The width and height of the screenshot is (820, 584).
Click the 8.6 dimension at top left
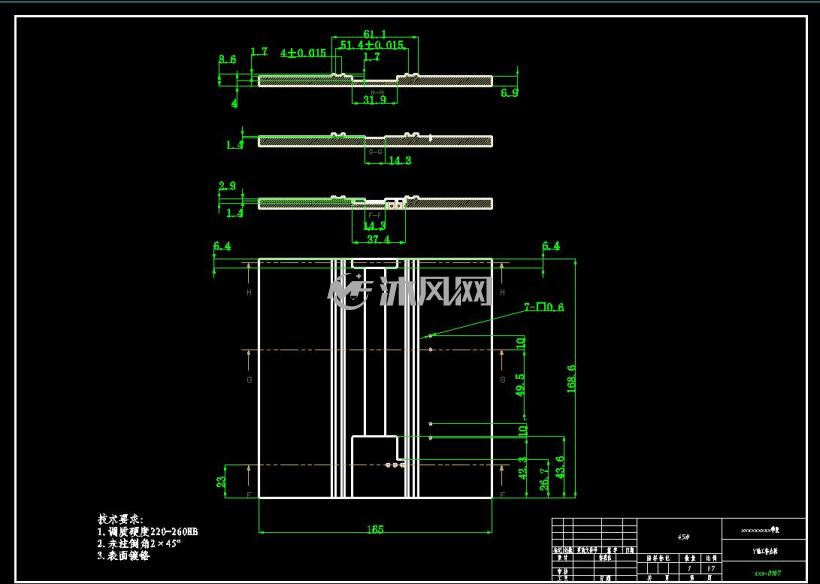coord(227,60)
